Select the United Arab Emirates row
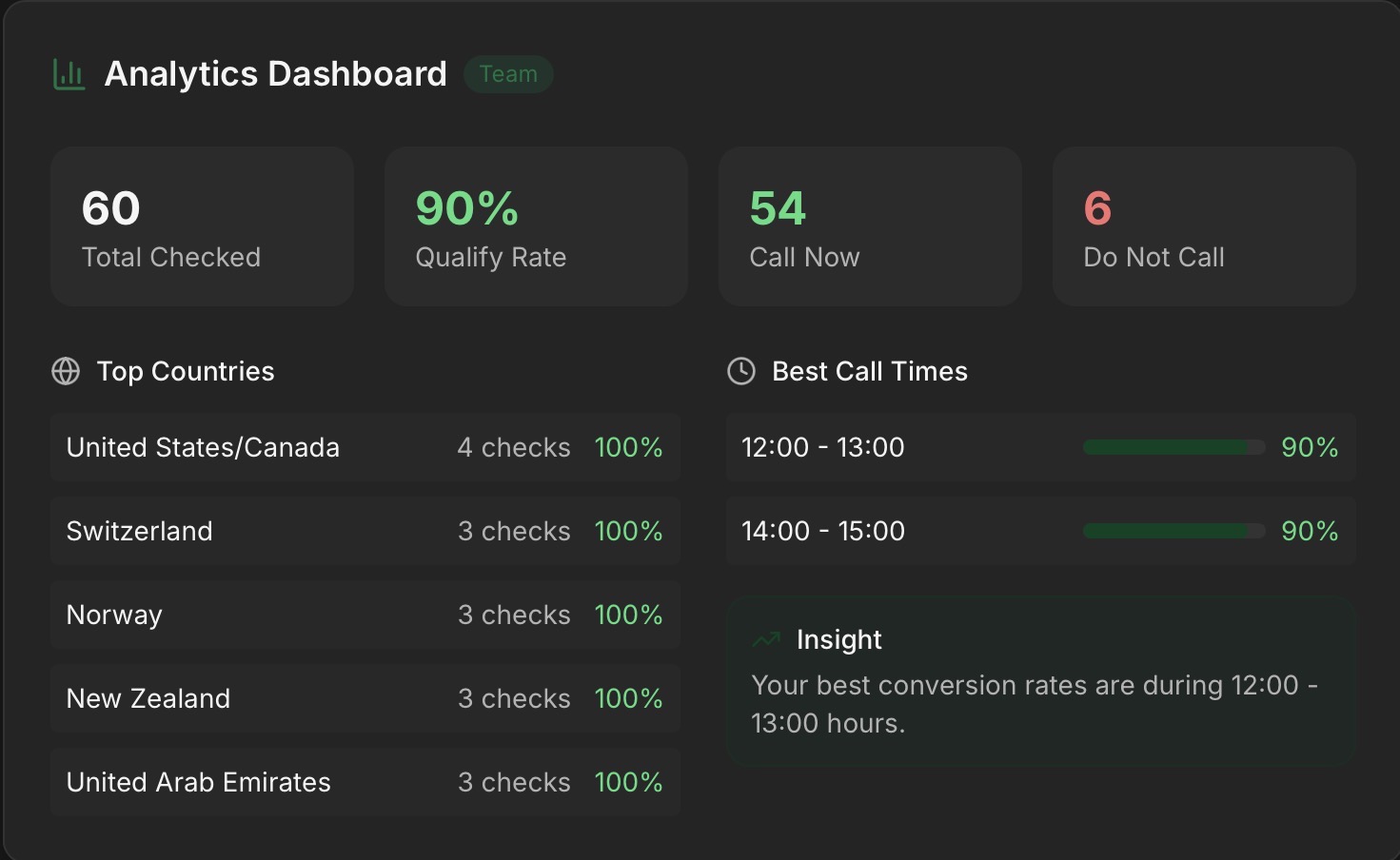Viewport: 1400px width, 860px height. coord(365,782)
